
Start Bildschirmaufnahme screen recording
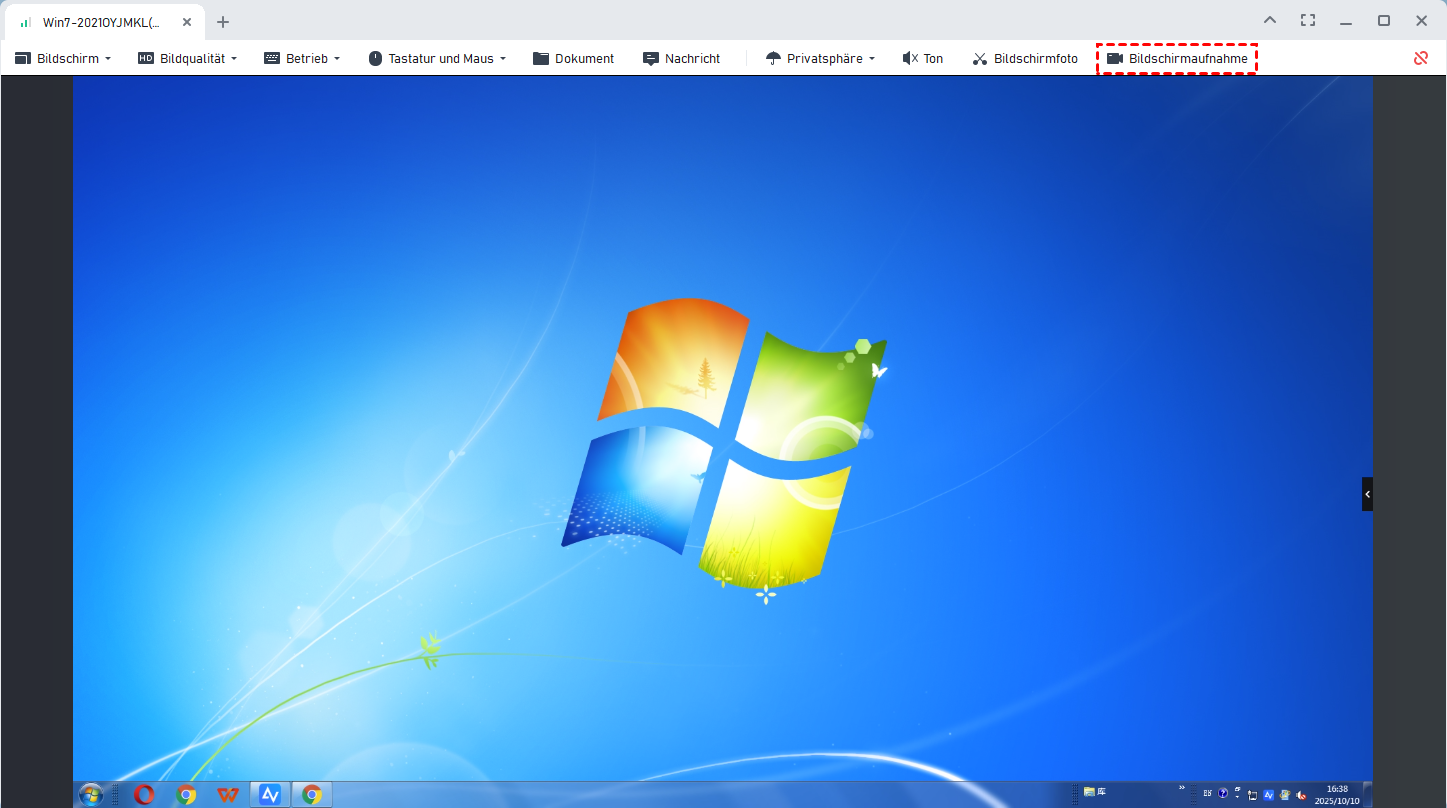click(x=1177, y=59)
